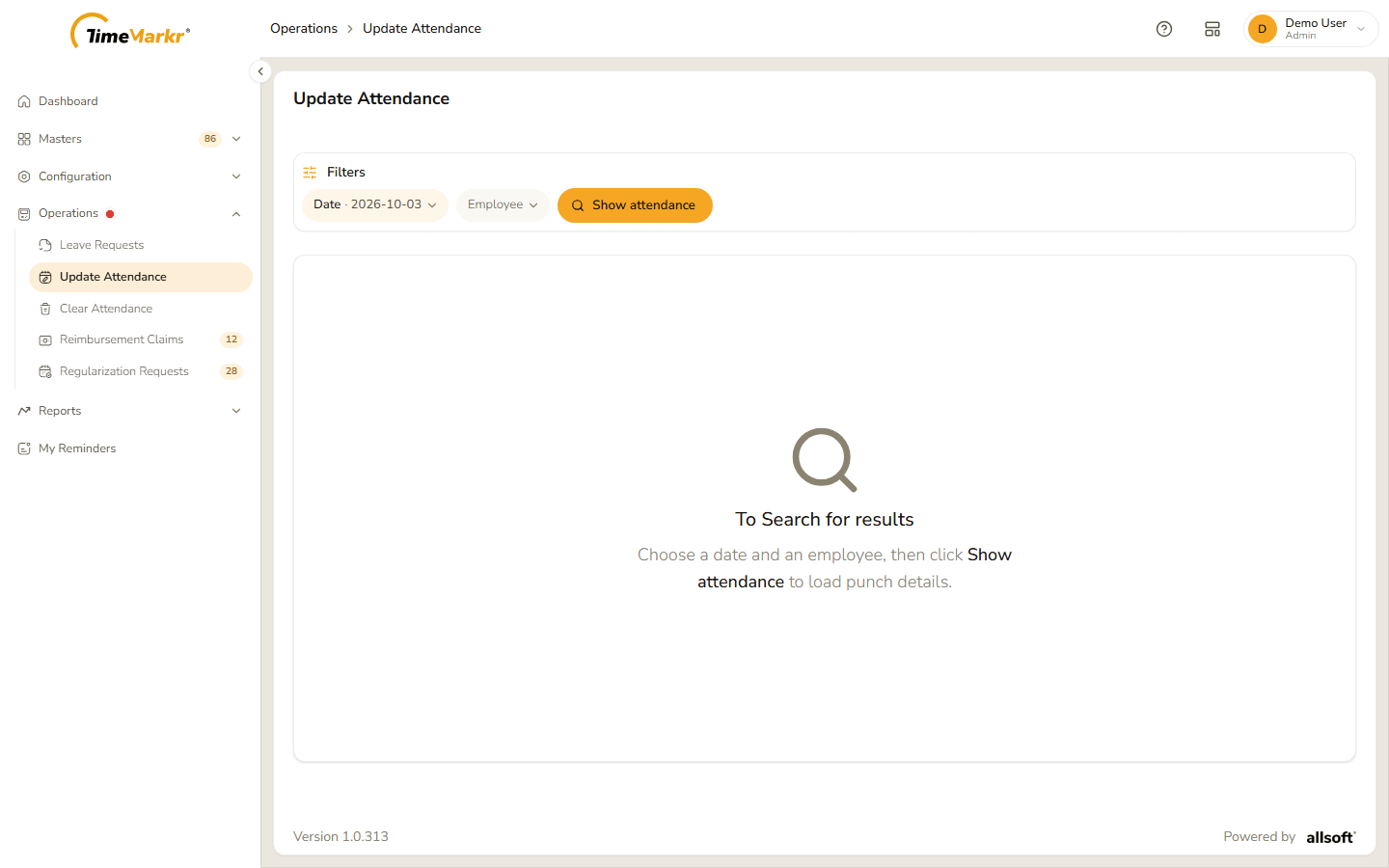Image resolution: width=1389 pixels, height=868 pixels.
Task: Click the Dashboard home icon
Action: [24, 101]
